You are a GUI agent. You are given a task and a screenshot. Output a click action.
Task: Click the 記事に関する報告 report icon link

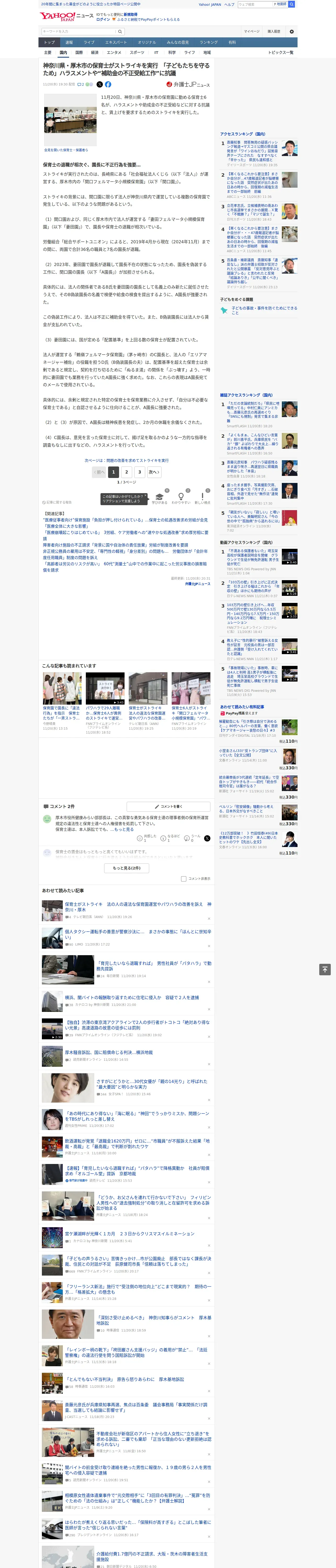[57, 502]
